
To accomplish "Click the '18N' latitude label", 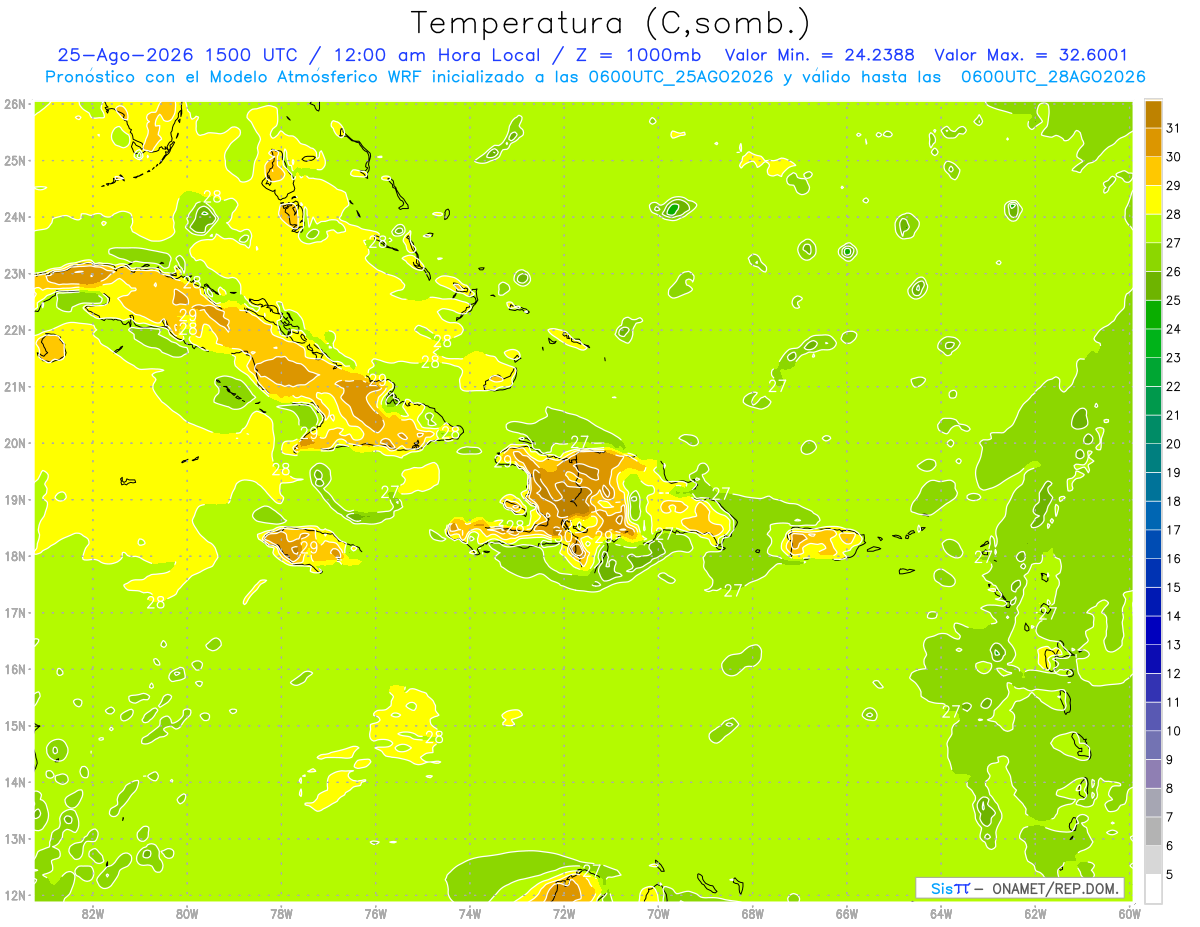I will [x=15, y=556].
